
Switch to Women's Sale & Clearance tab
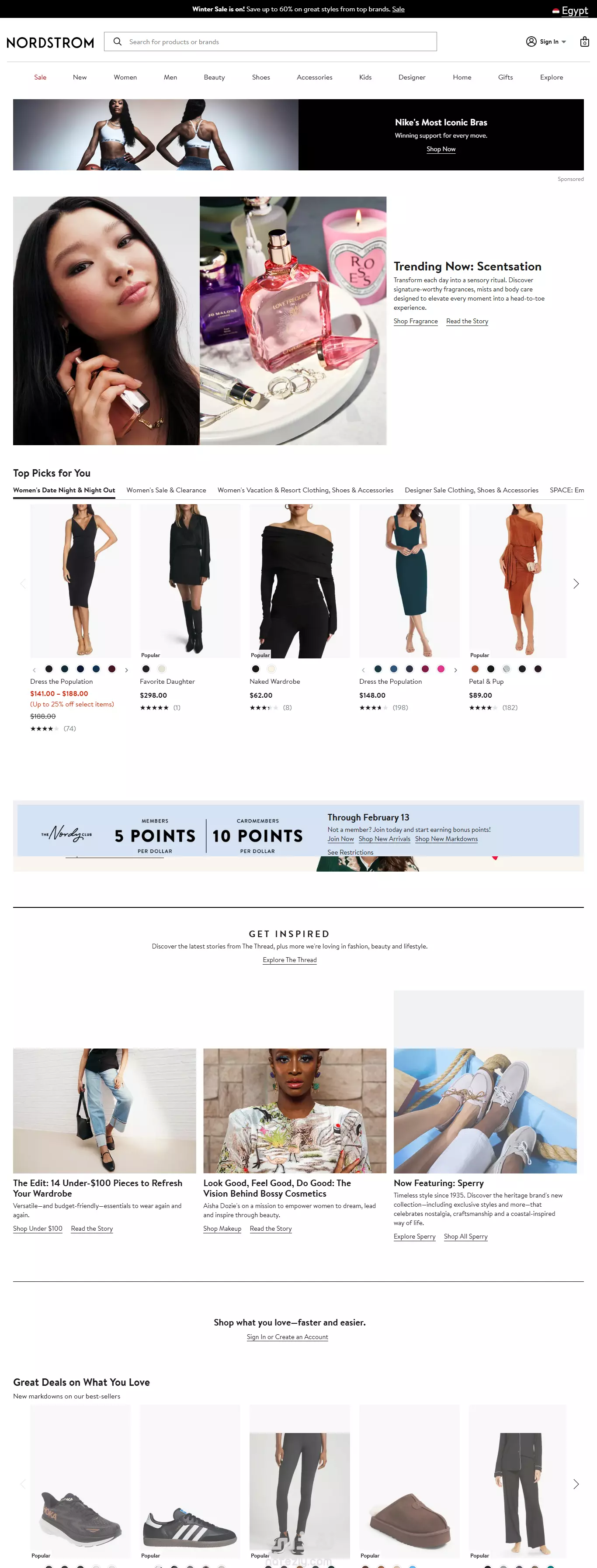click(167, 490)
